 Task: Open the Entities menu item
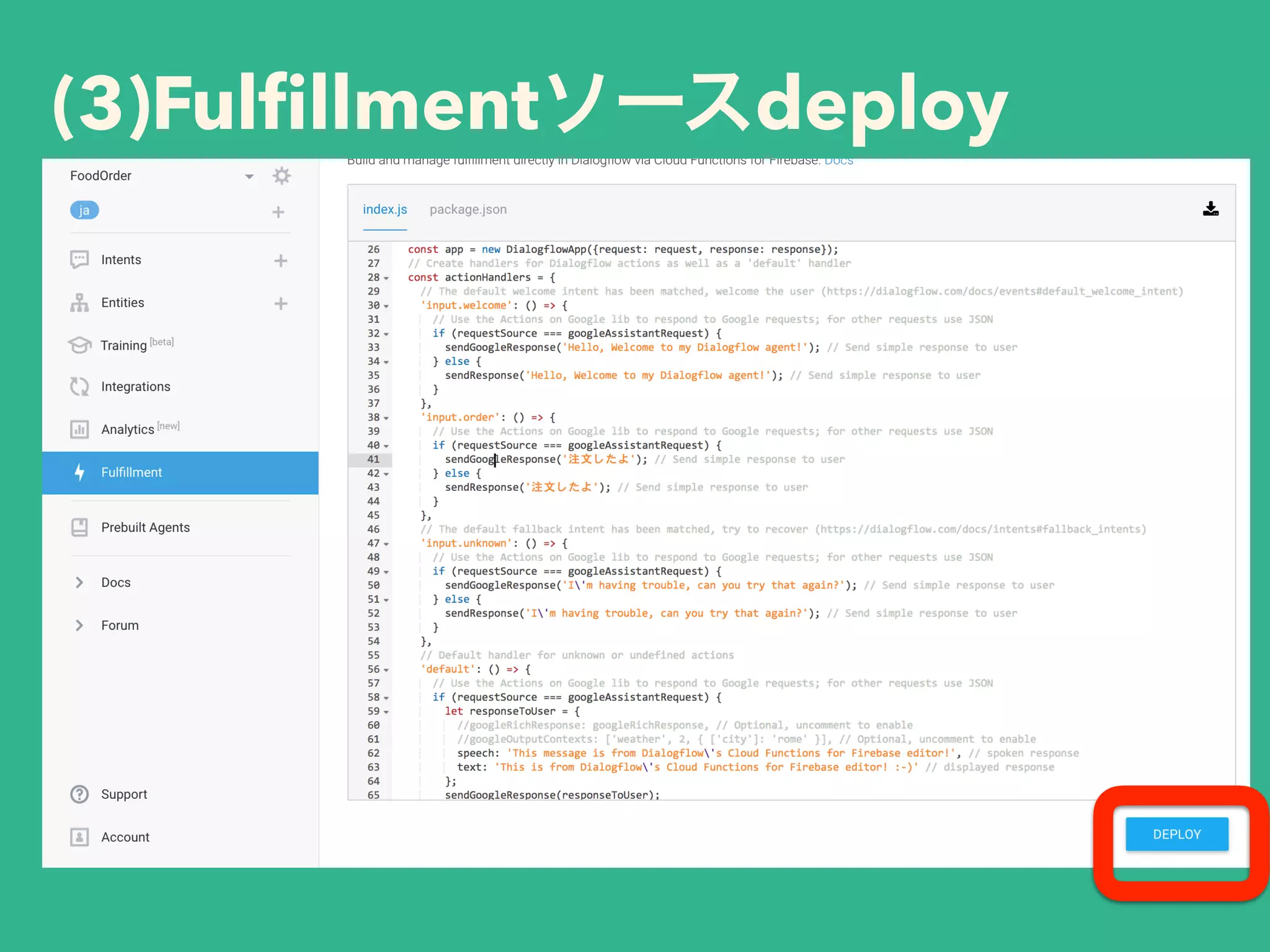123,302
